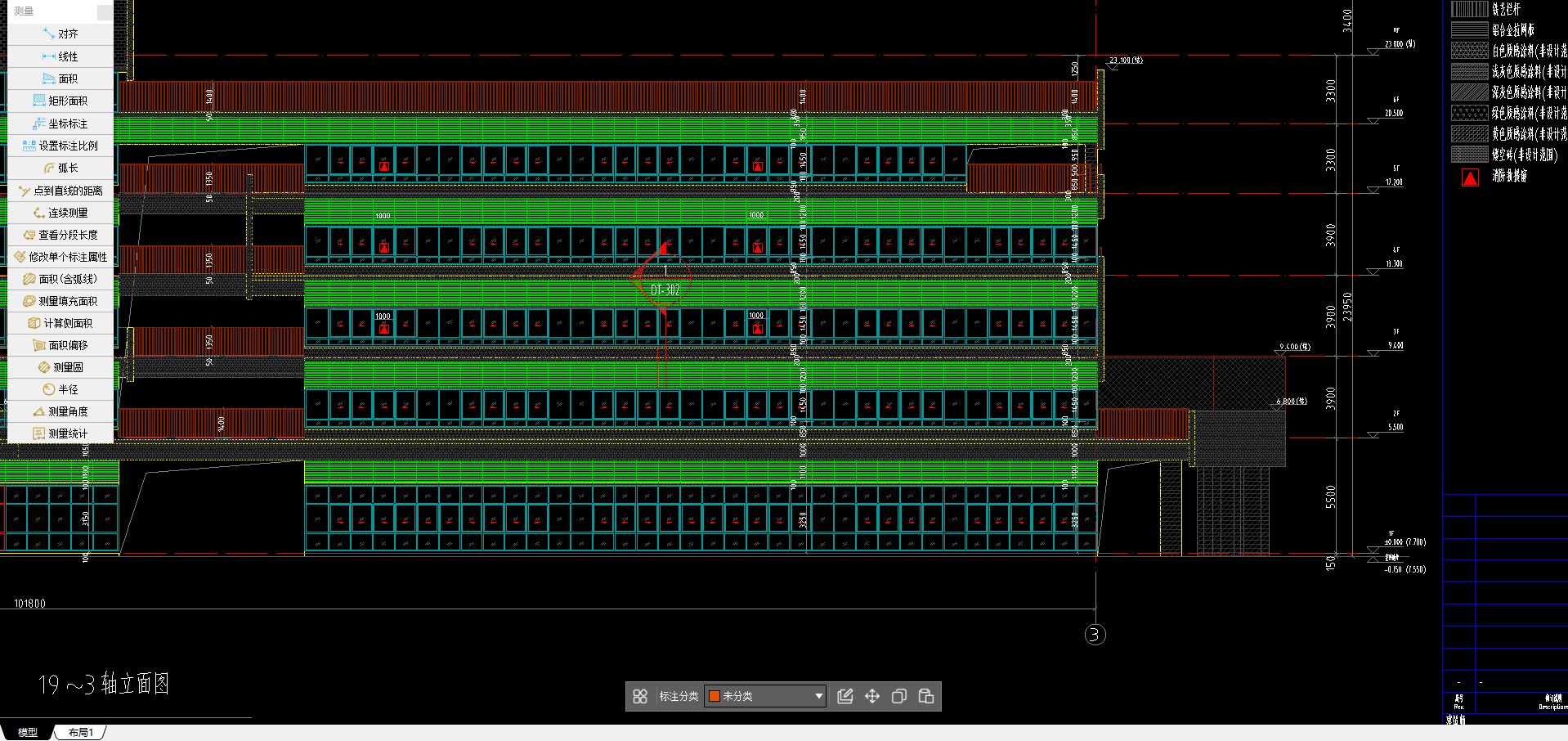Click hatch swatch beside 绿色质感涂料
Image resolution: width=1568 pixels, height=741 pixels.
1469,112
